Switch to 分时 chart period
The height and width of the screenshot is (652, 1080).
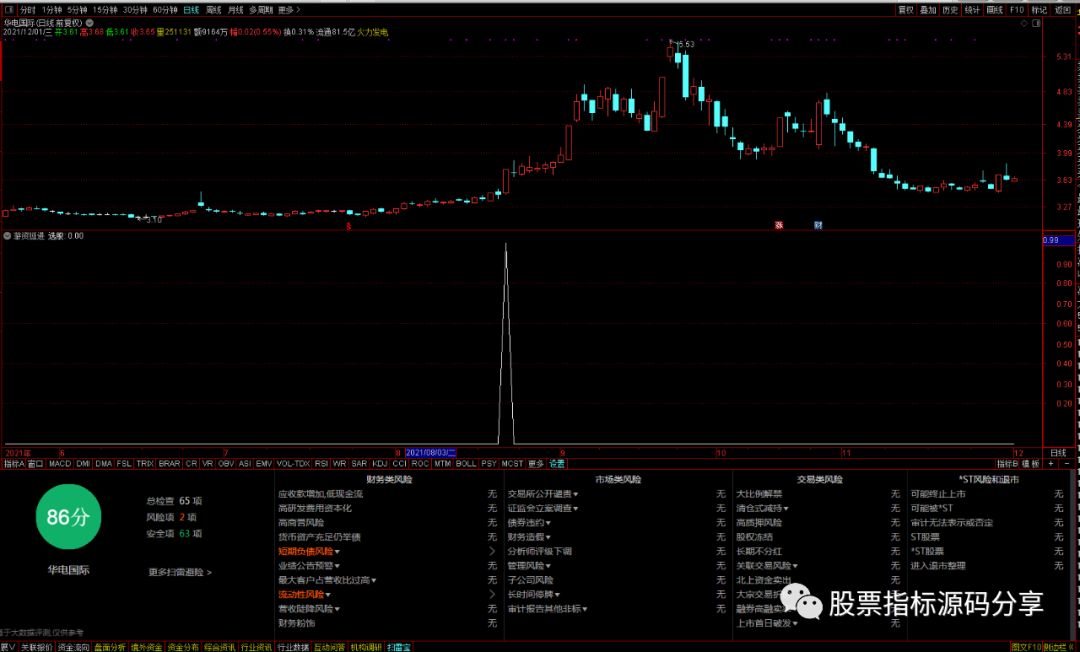(x=28, y=10)
